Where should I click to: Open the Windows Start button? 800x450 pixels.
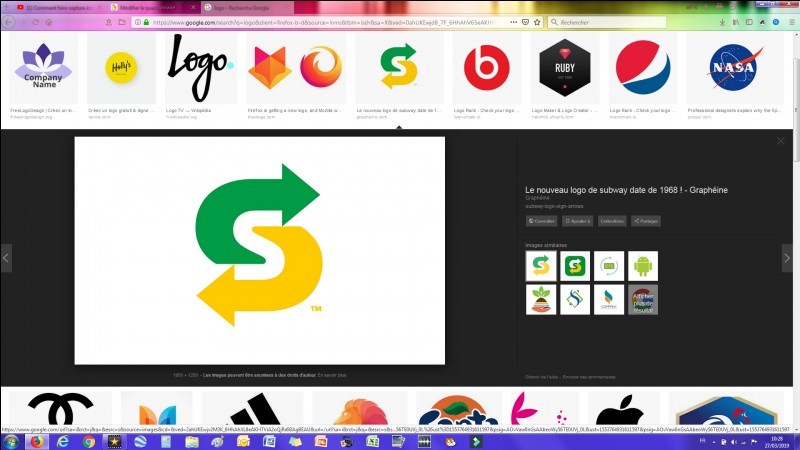(x=11, y=442)
